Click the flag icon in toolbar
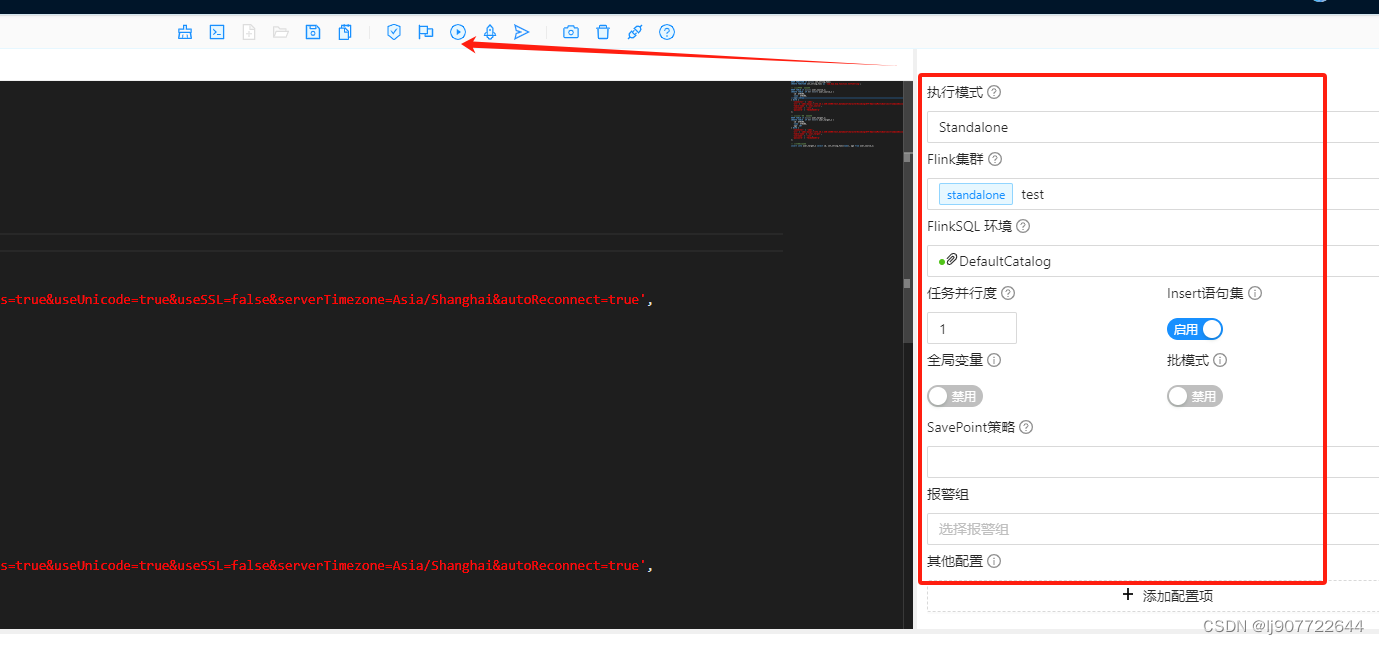 coord(426,32)
